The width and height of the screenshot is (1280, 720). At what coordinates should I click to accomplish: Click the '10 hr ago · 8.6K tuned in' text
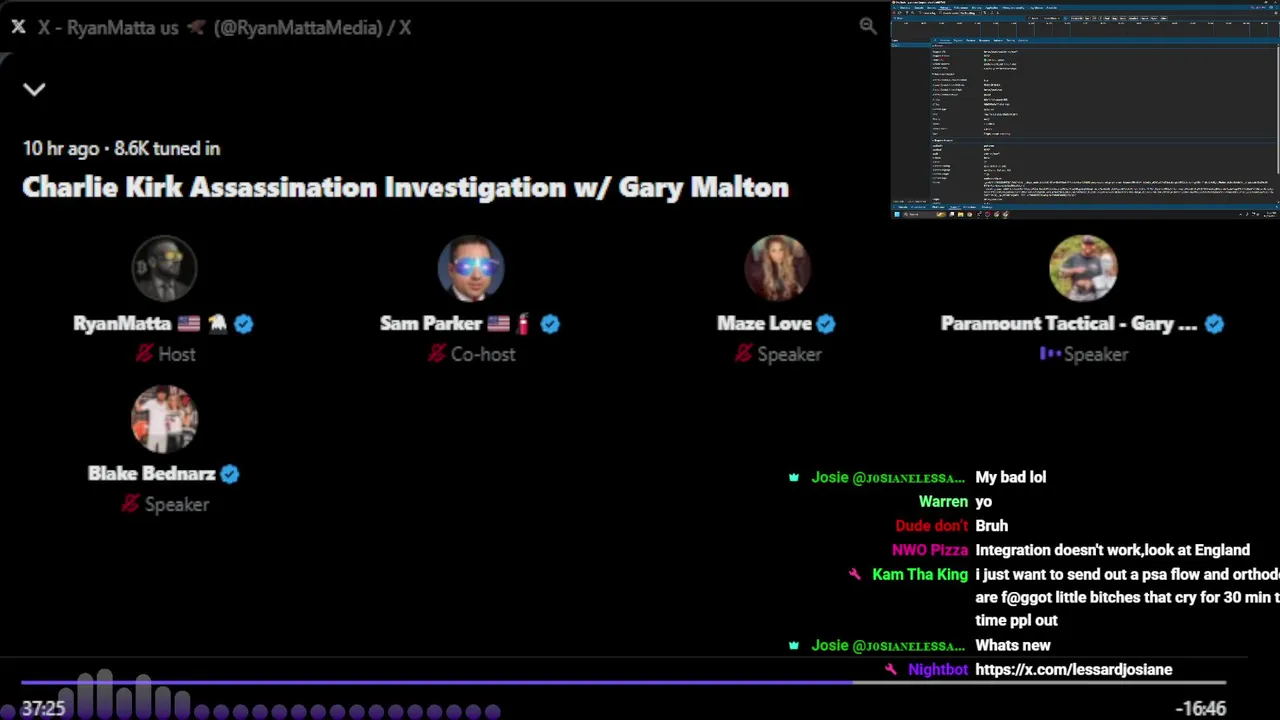pyautogui.click(x=121, y=148)
